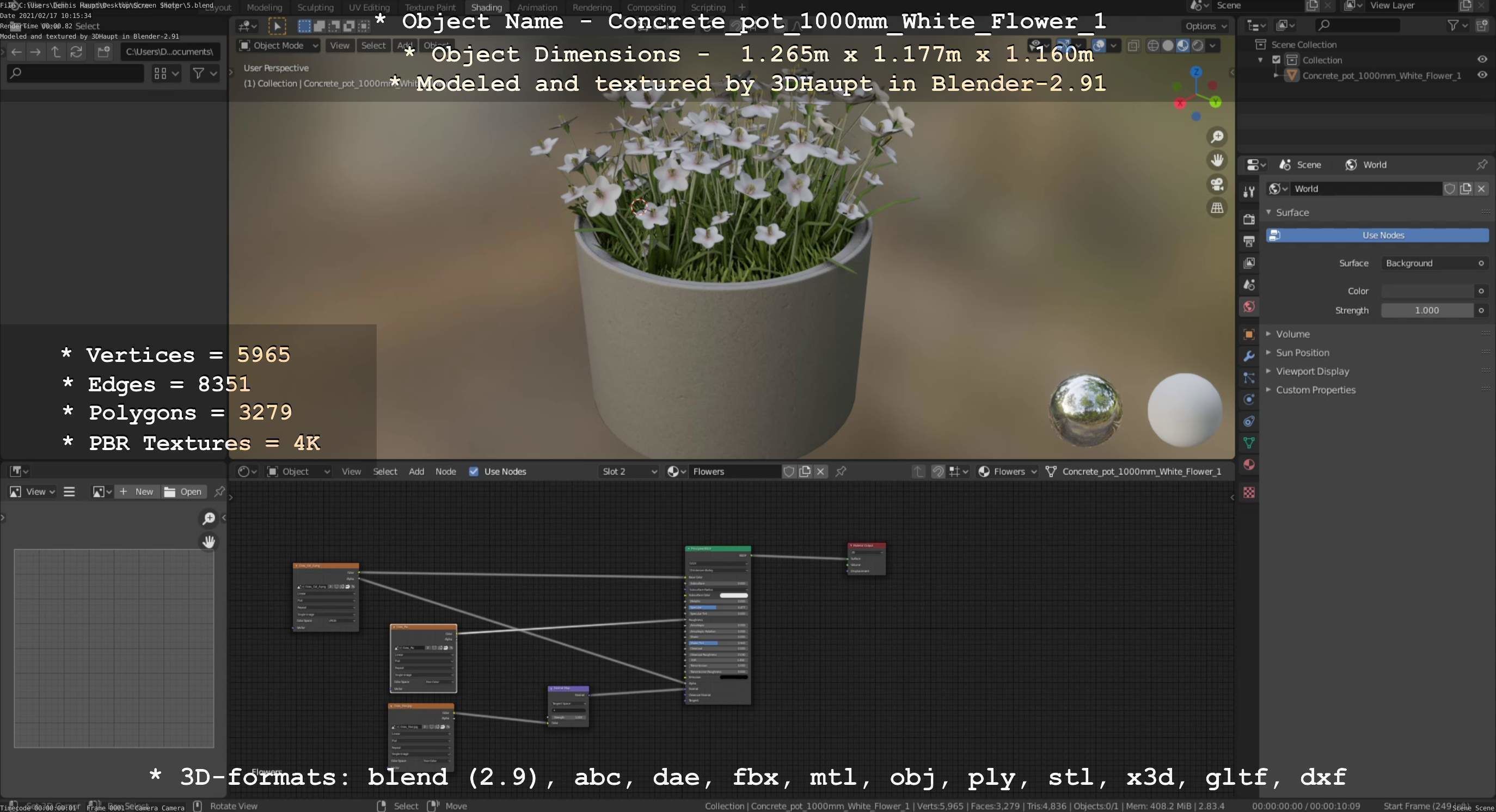Switch to the UV Editing workspace tab
This screenshot has height=812, width=1496.
pyautogui.click(x=369, y=8)
